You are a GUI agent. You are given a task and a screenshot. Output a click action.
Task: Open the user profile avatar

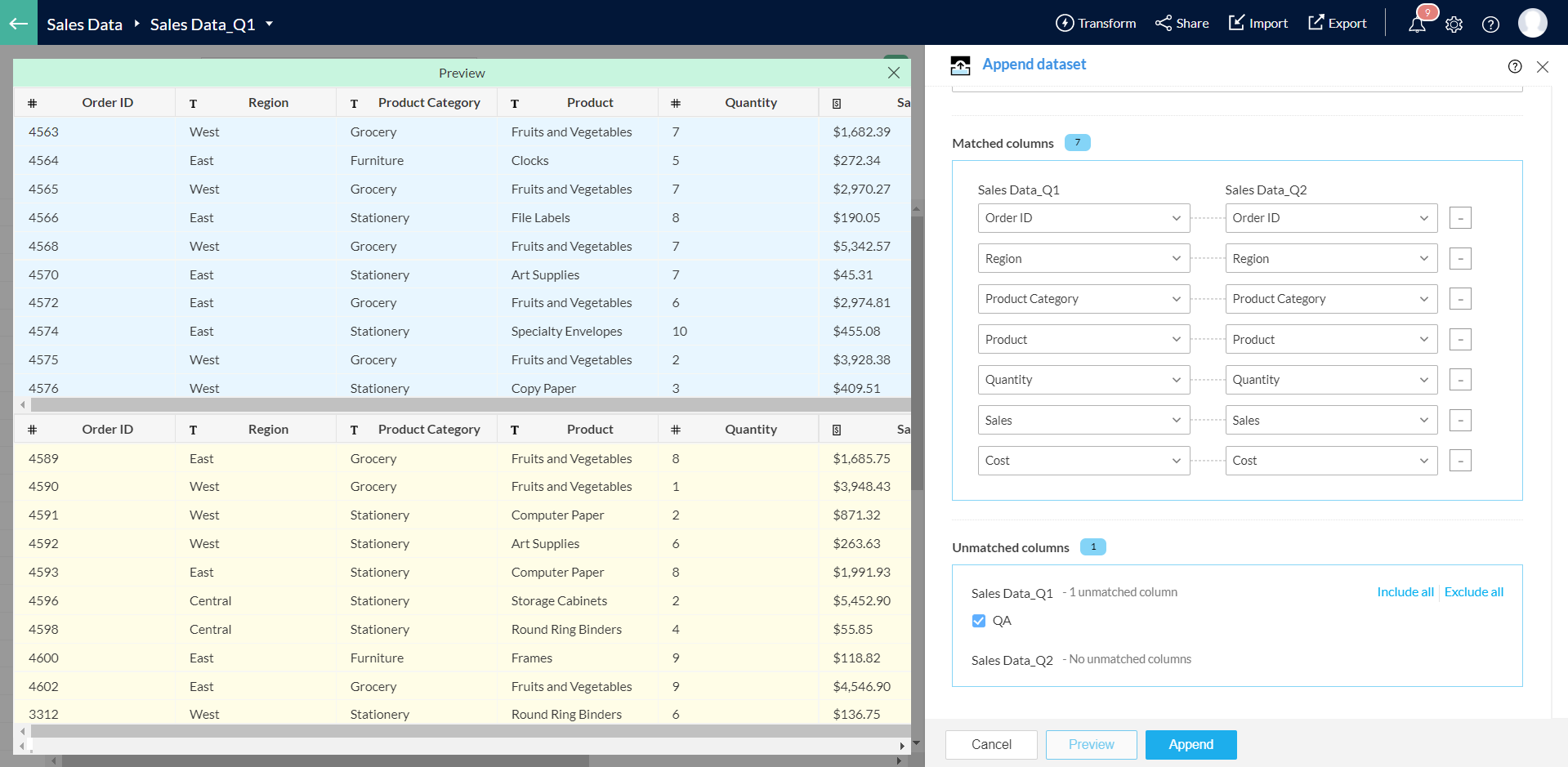1532,23
